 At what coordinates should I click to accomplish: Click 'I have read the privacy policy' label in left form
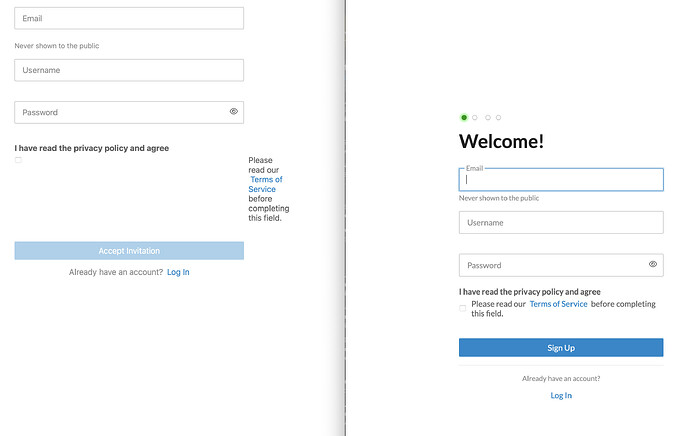(92, 148)
